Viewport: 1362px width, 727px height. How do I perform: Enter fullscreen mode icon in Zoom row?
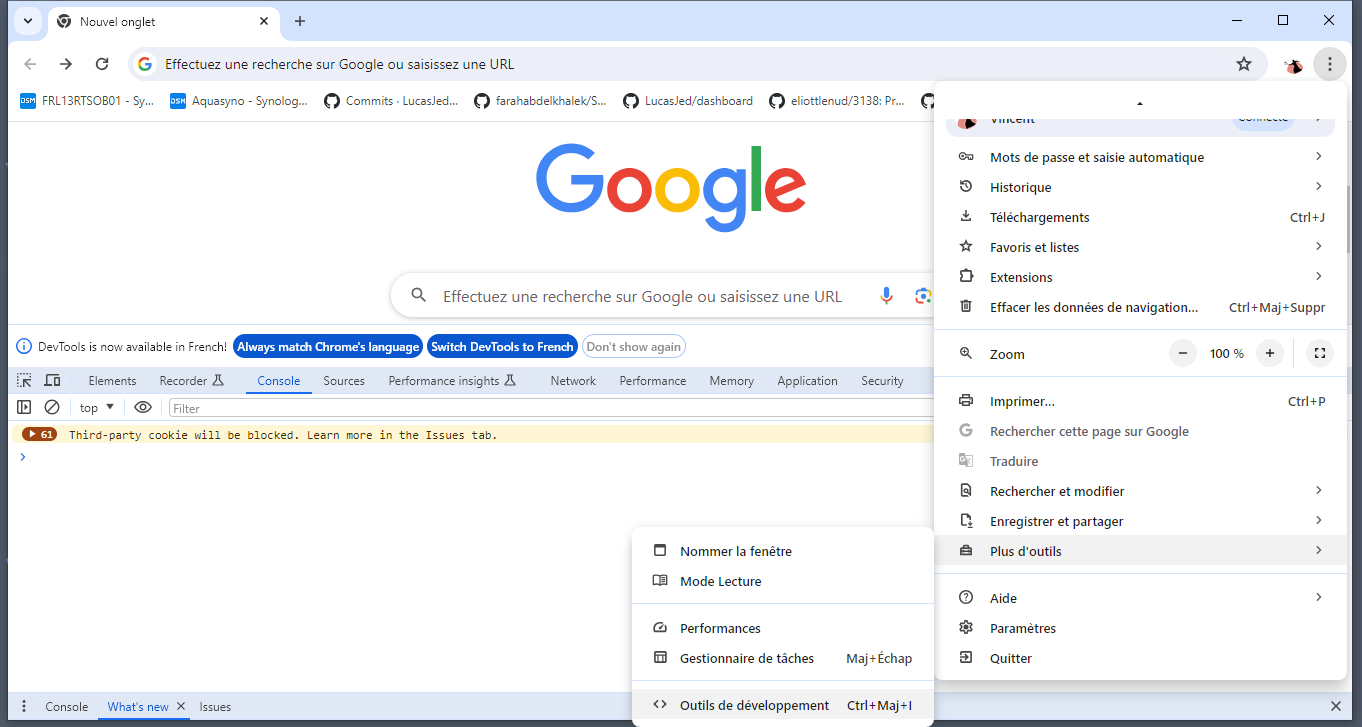[x=1320, y=353]
